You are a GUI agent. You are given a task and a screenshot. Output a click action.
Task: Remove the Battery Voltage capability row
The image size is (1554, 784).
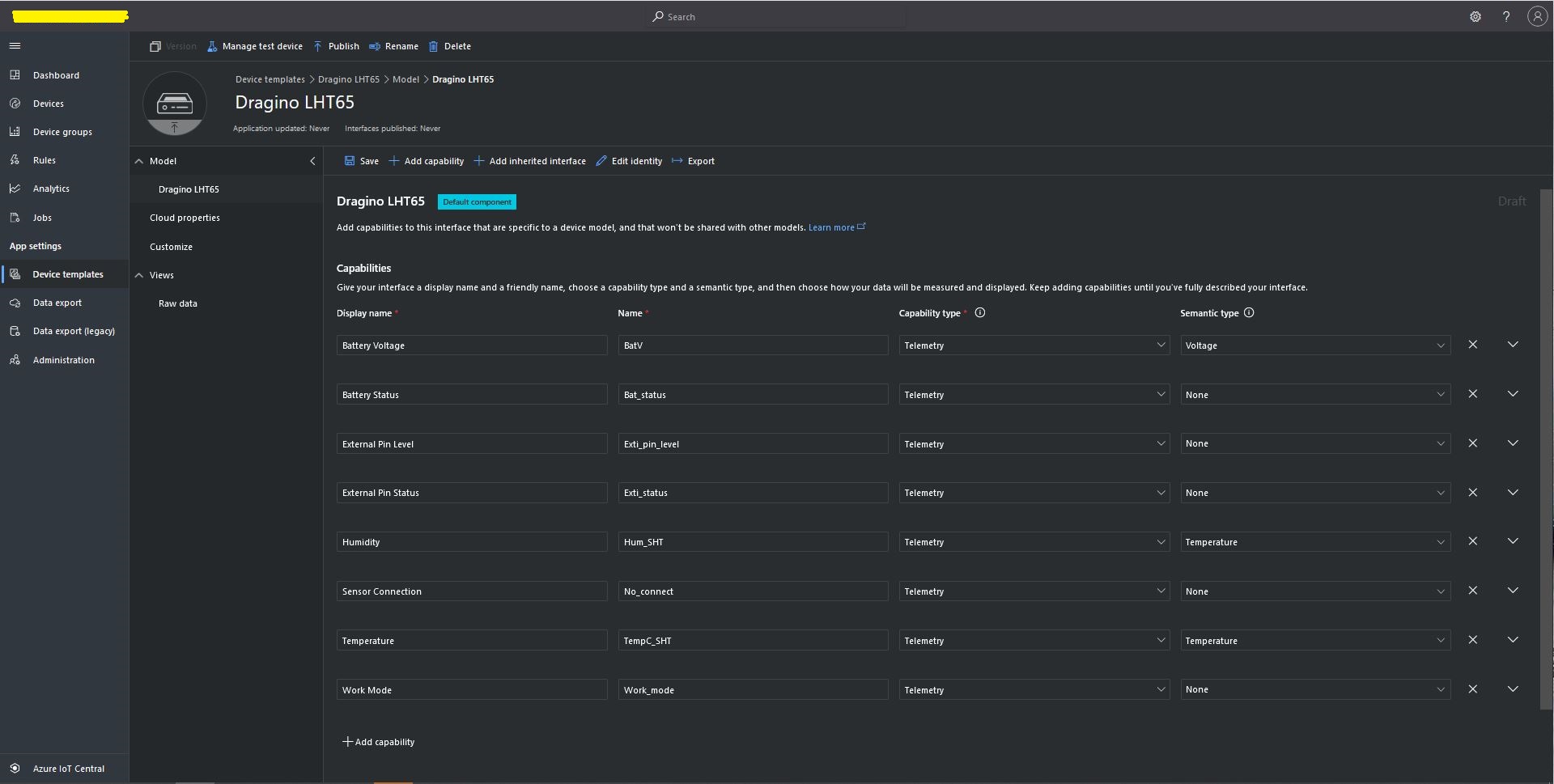point(1472,345)
